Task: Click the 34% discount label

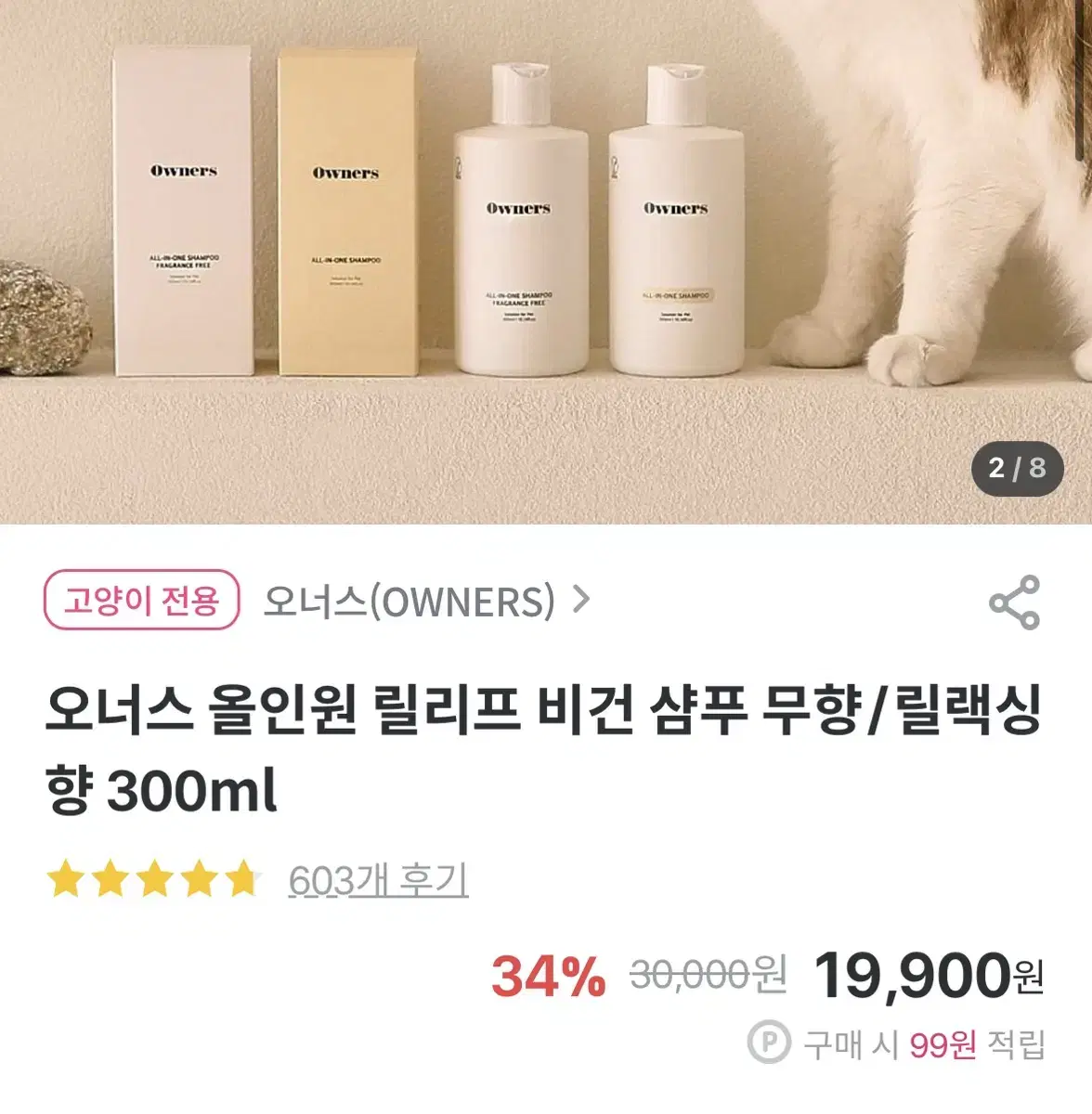Action: click(548, 978)
